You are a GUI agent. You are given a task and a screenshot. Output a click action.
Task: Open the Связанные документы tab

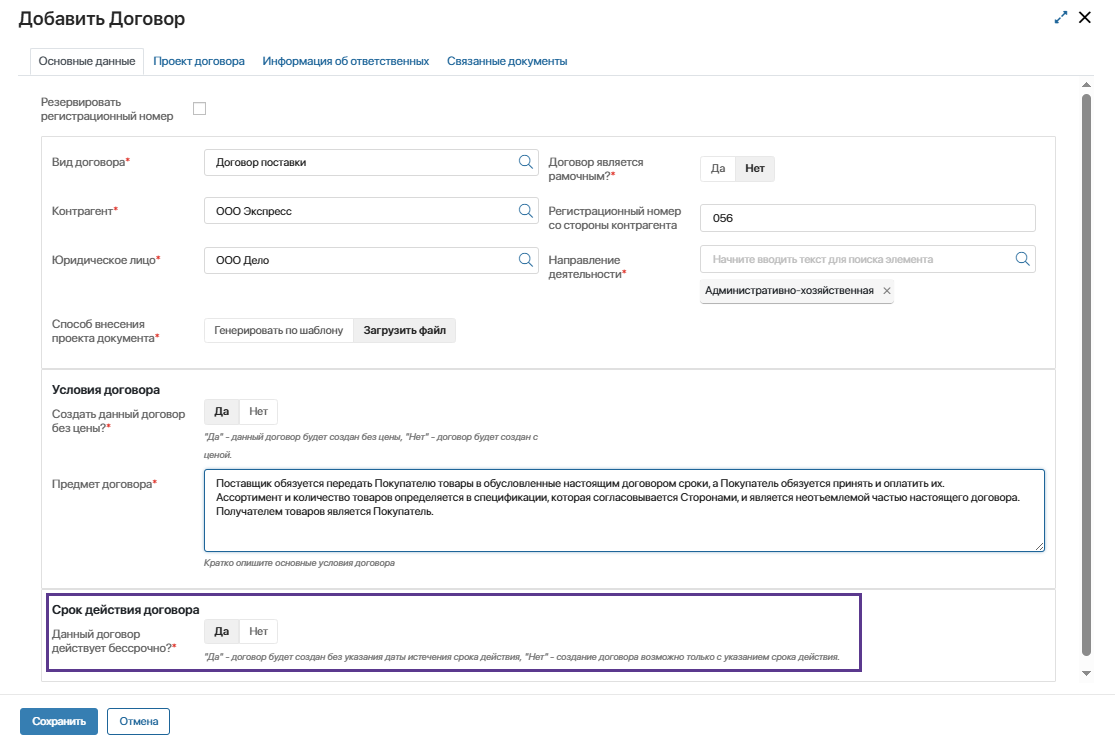507,61
